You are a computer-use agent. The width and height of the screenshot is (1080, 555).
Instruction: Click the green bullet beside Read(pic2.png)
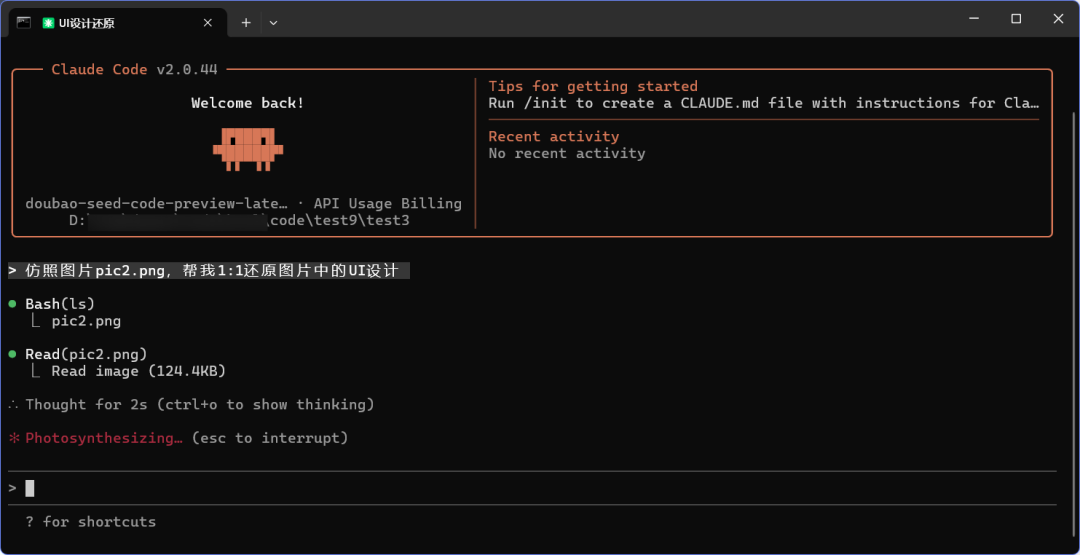pyautogui.click(x=13, y=354)
